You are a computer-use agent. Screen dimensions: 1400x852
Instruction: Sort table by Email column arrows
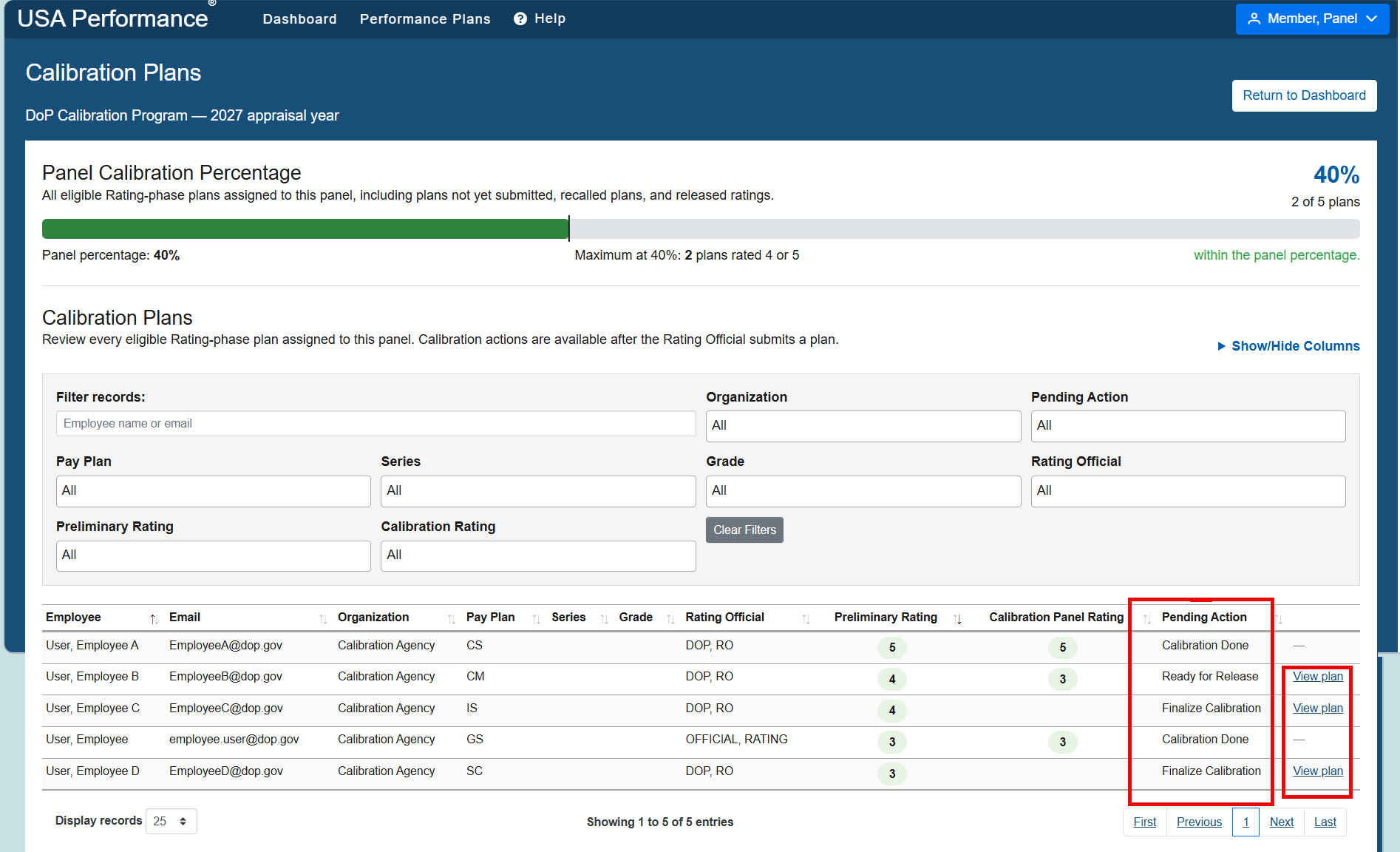click(x=323, y=619)
